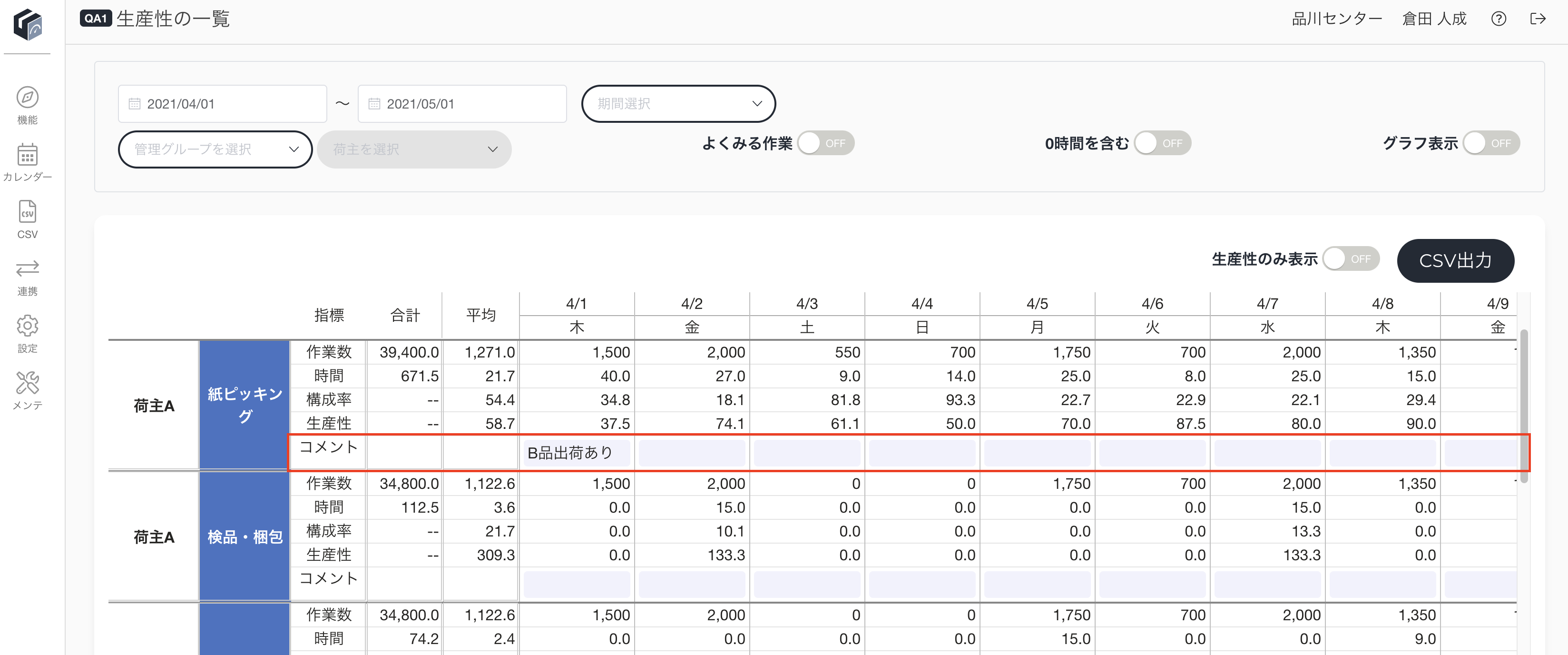The height and width of the screenshot is (655, 1568).
Task: Click 4/5 comment field in 紙ピッキング row
Action: (x=1037, y=453)
